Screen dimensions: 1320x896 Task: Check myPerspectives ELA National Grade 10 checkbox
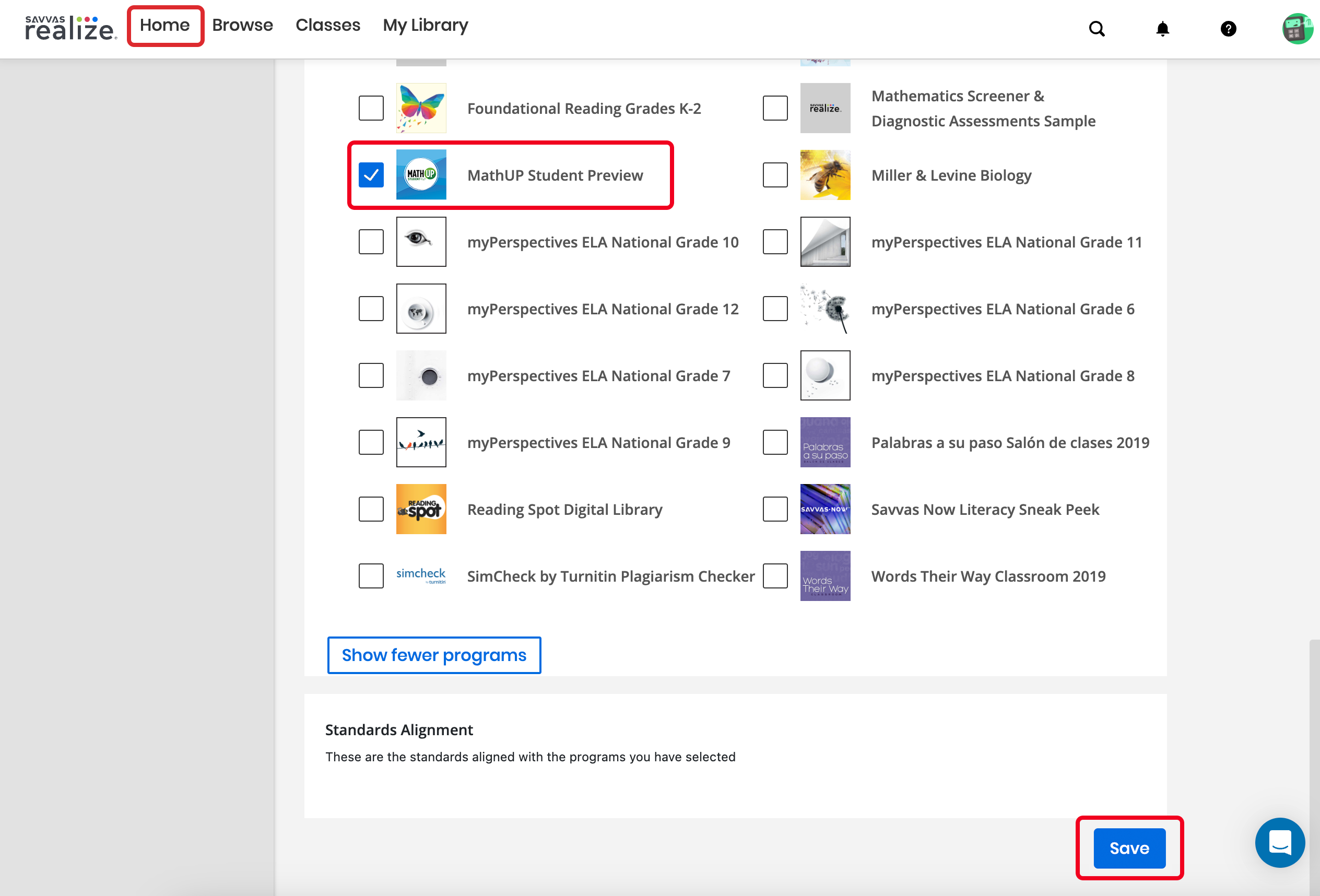pos(371,242)
